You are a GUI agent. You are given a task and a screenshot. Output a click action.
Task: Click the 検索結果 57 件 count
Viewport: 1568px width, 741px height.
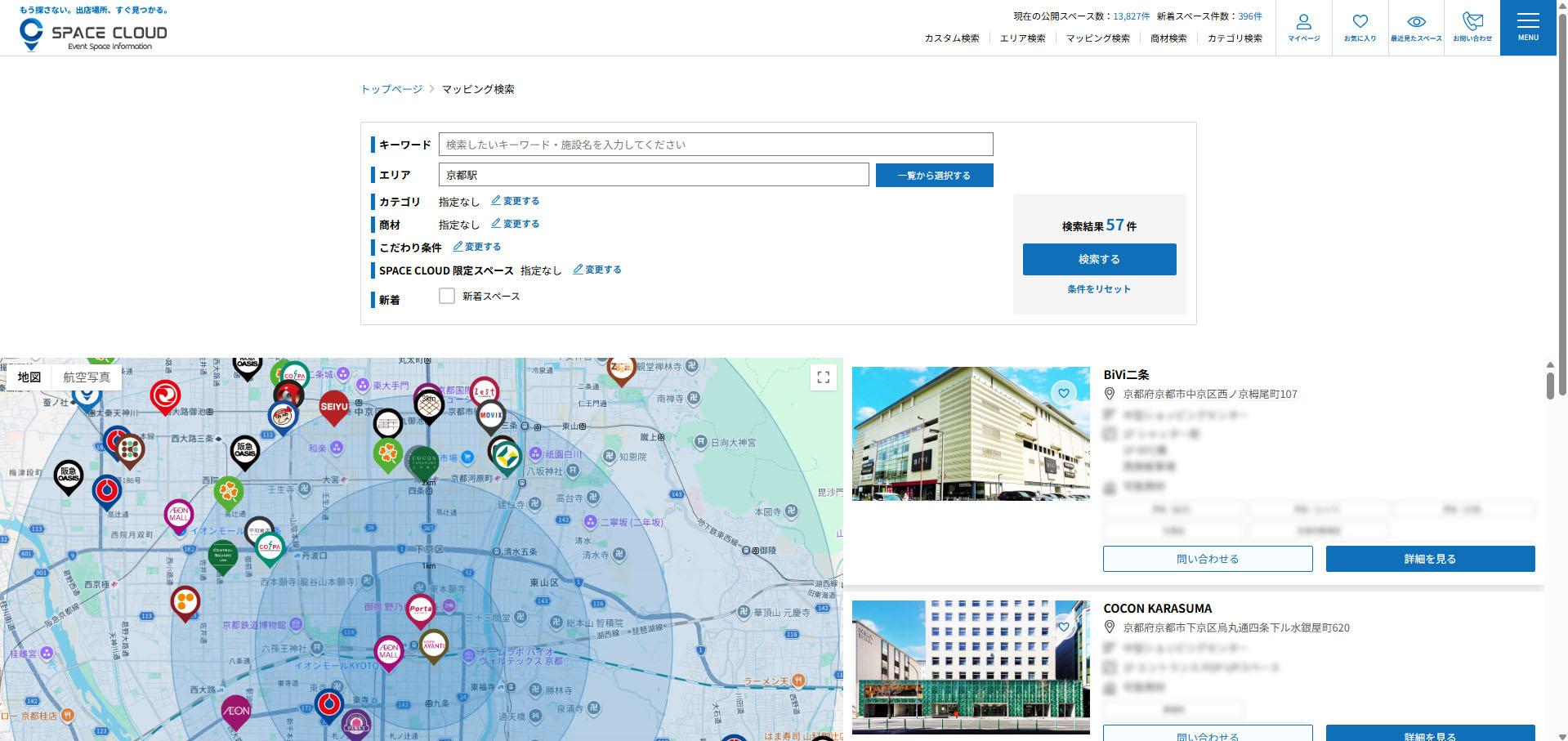coord(1099,225)
